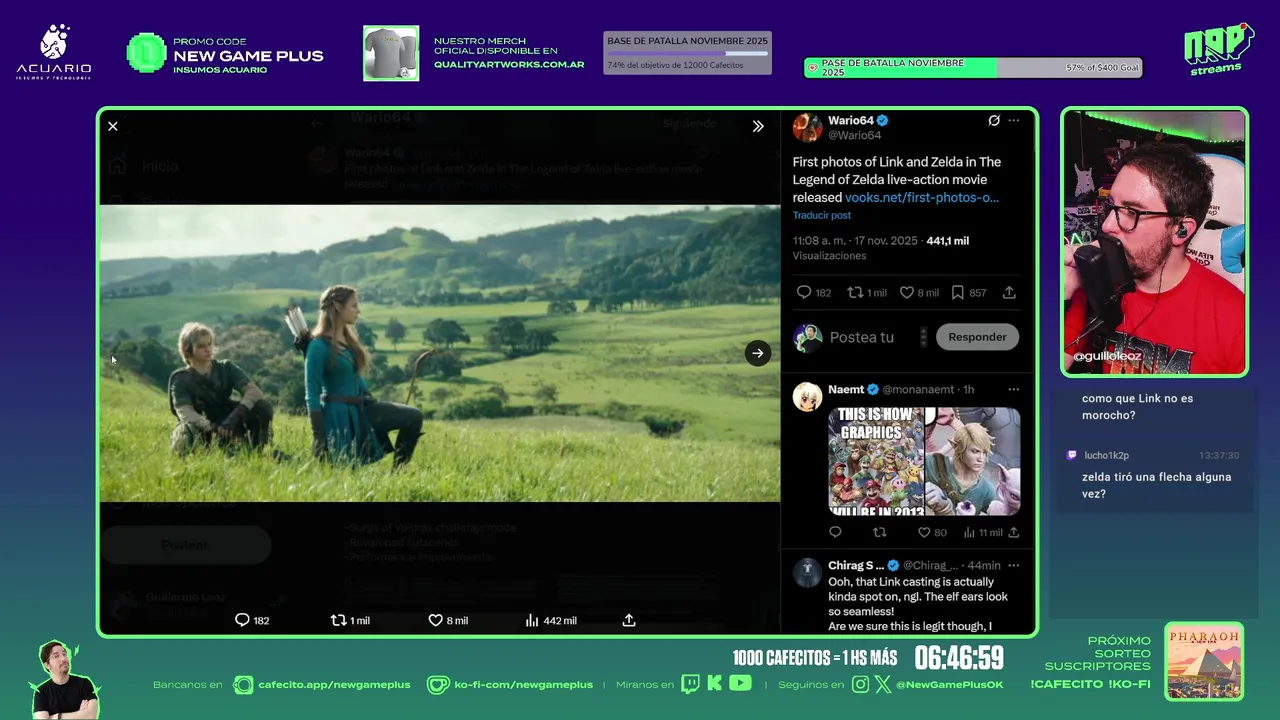
Task: Open the THIS IS HOW GRAPHICS meme image
Action: pos(876,461)
